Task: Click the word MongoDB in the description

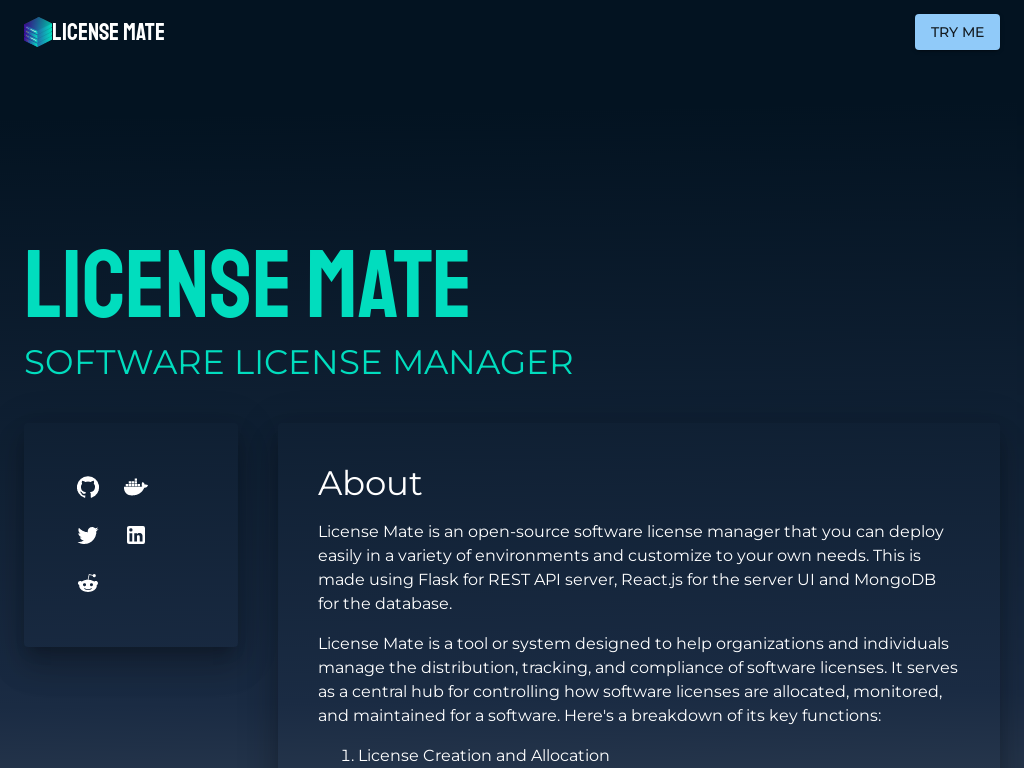Action: (894, 580)
